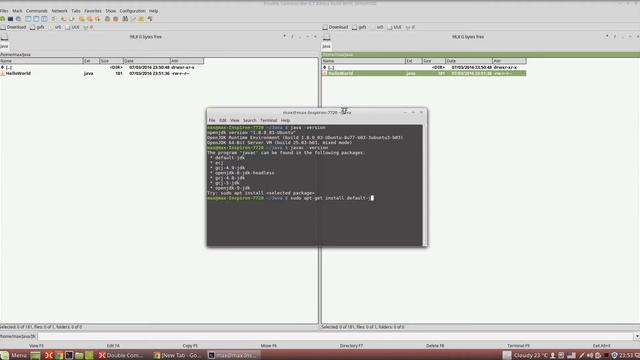Click the command line input field
The image size is (640, 360).
pyautogui.click(x=336, y=336)
